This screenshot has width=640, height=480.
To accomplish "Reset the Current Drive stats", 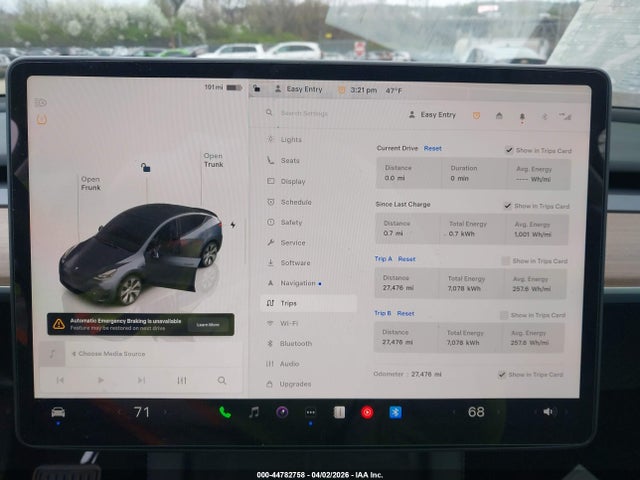I will [x=433, y=149].
